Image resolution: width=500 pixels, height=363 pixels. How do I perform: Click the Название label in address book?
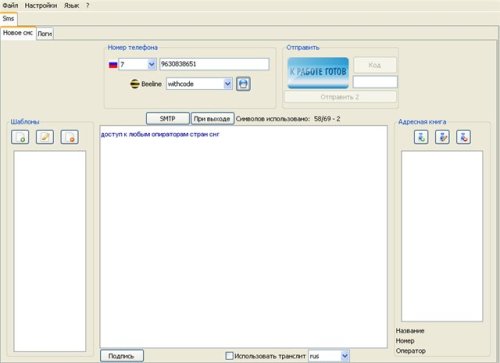[x=410, y=331]
